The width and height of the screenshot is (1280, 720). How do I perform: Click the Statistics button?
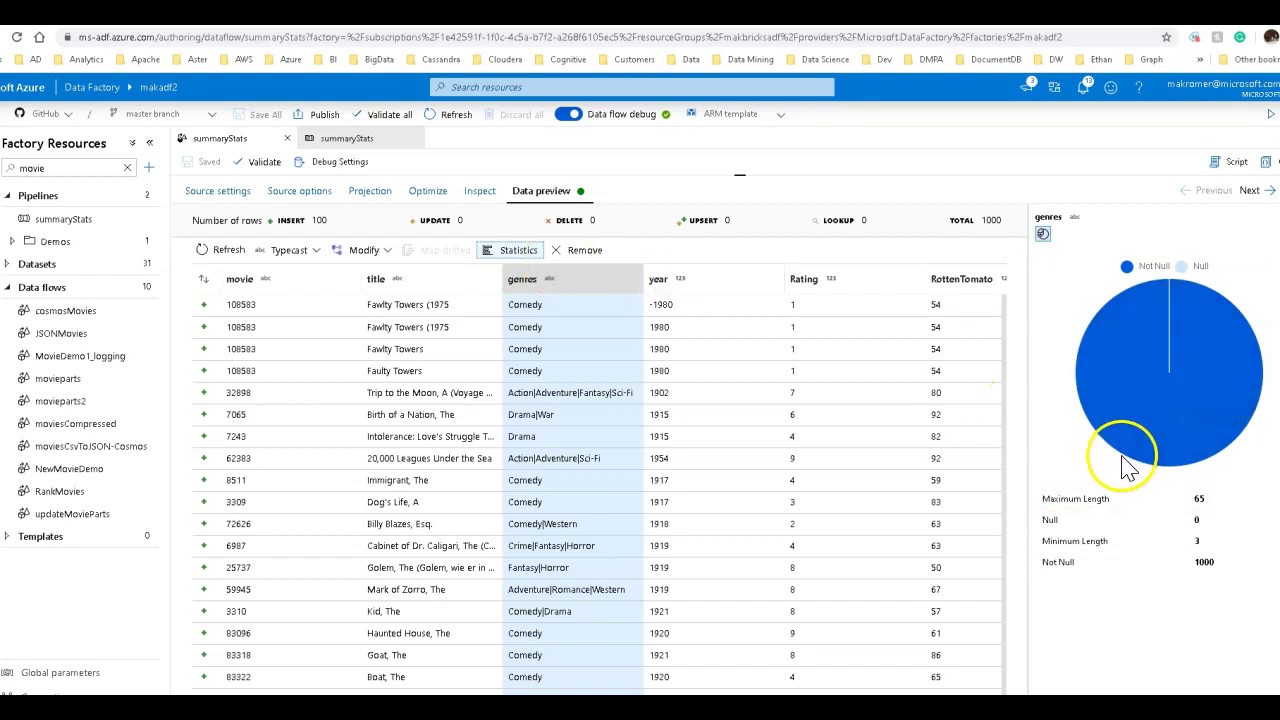pyautogui.click(x=510, y=250)
